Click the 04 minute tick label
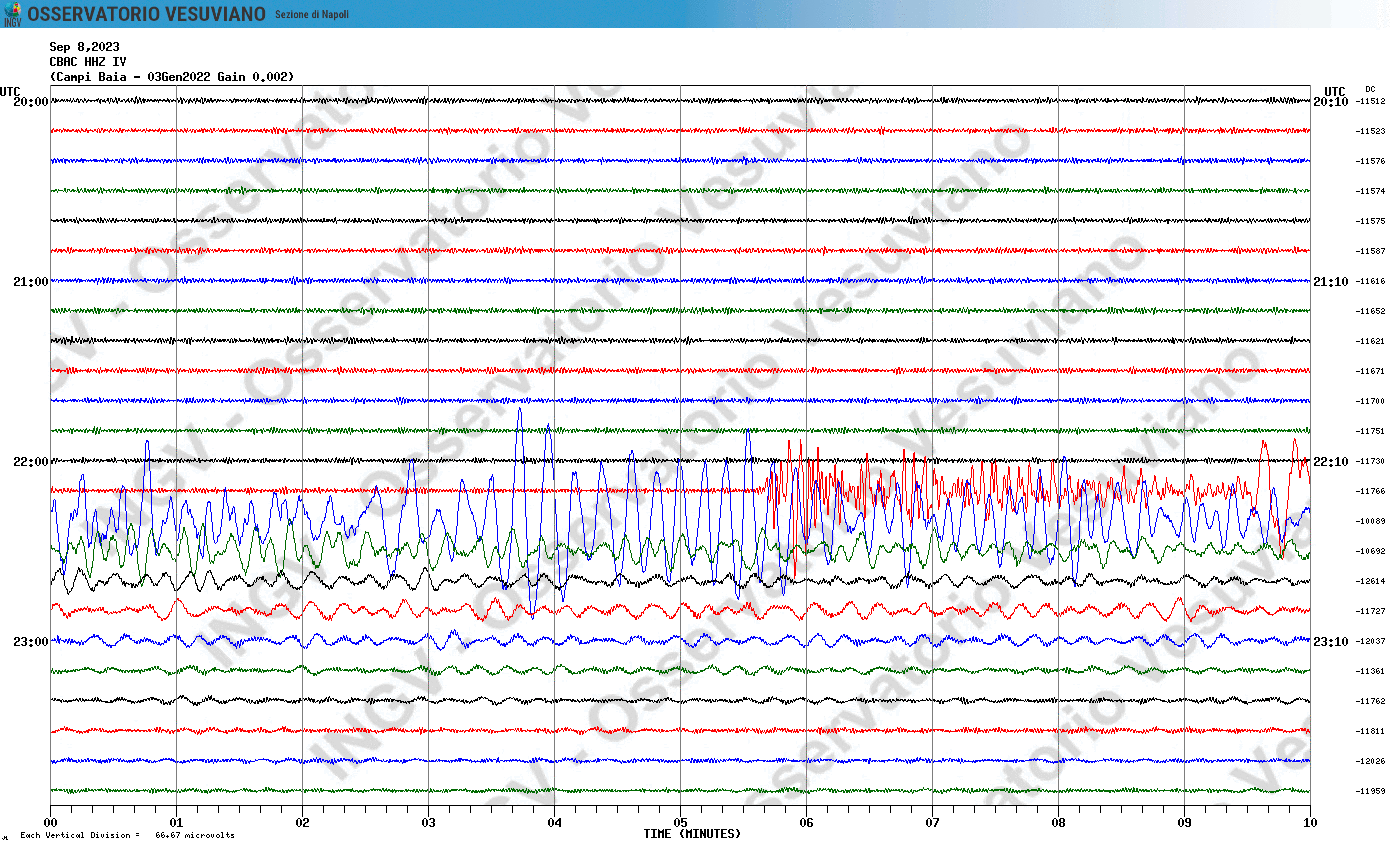The width and height of the screenshot is (1390, 849). click(x=554, y=823)
